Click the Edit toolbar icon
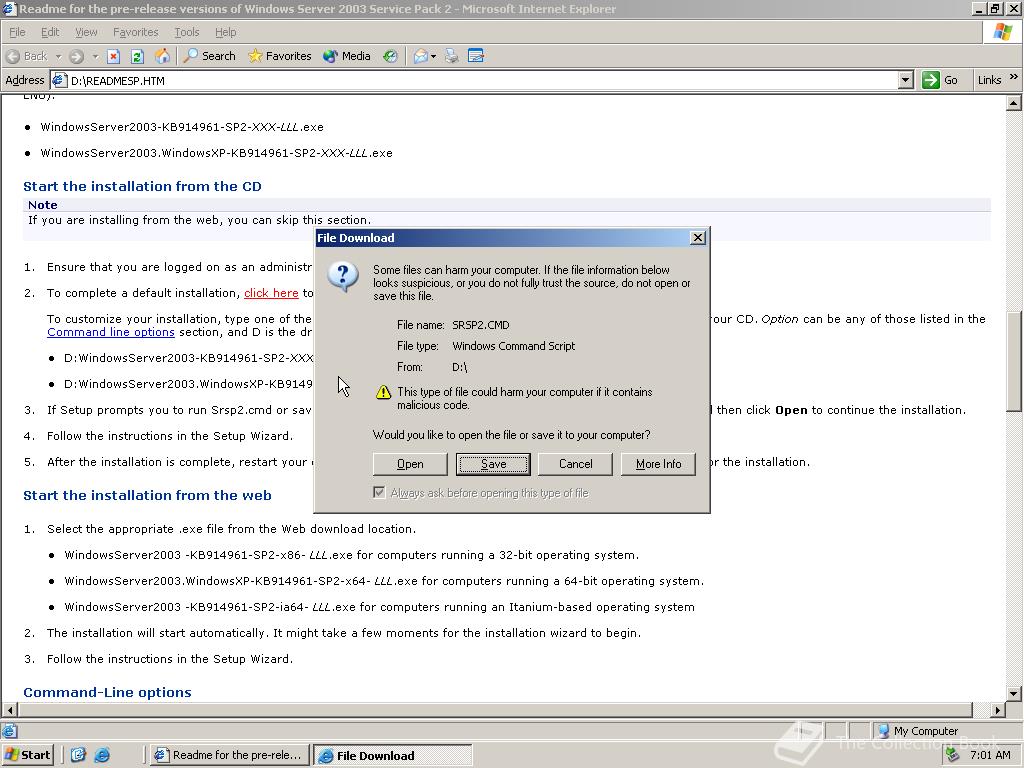Viewport: 1024px width, 768px height. click(476, 56)
